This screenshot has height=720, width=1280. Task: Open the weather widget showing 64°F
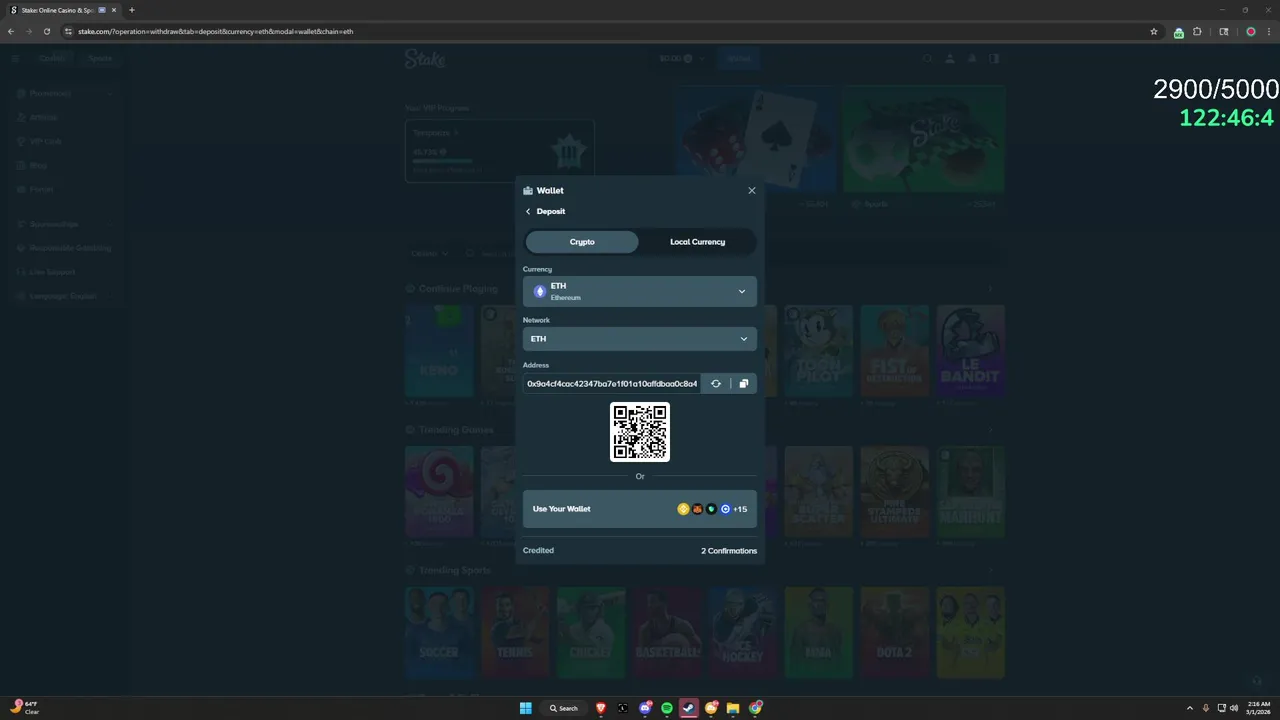coord(24,708)
